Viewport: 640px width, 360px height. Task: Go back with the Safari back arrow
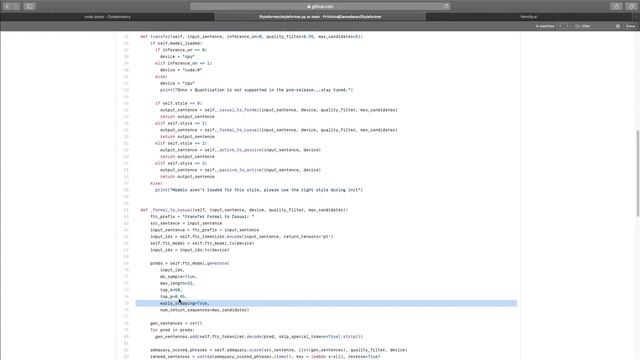pyautogui.click(x=7, y=6)
